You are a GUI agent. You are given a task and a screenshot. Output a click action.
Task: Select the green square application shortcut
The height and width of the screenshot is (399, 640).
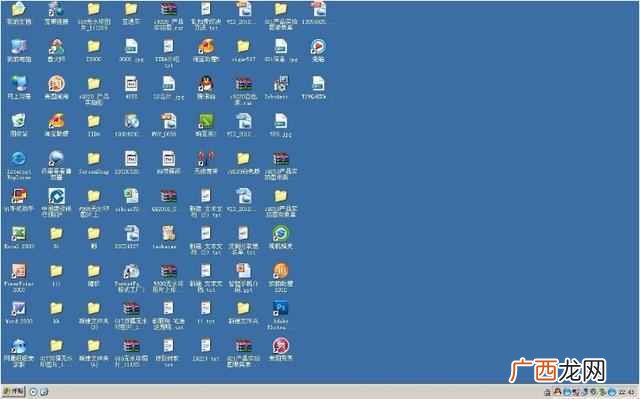[x=206, y=121]
